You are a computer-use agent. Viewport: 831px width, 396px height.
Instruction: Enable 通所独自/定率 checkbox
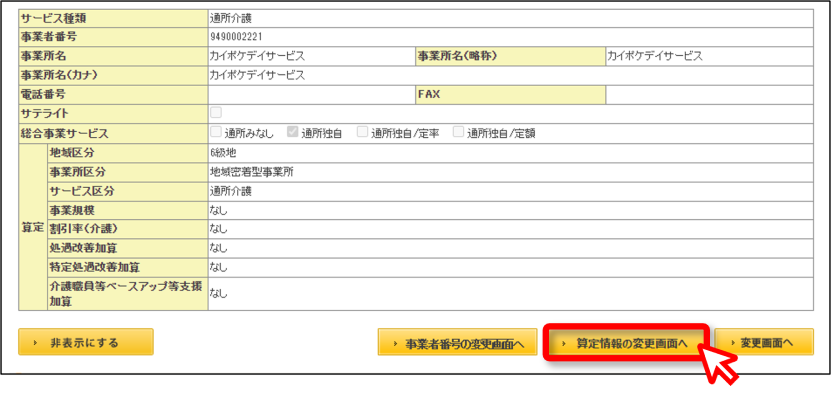click(363, 132)
